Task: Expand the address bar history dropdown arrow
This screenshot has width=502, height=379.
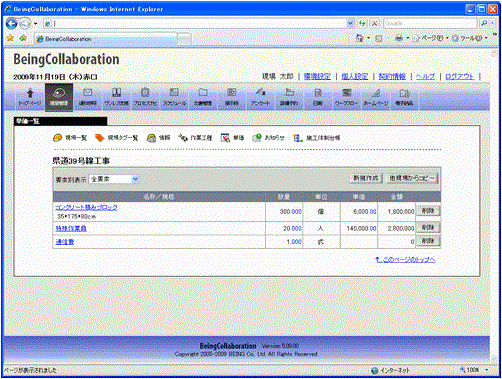Action: point(350,23)
